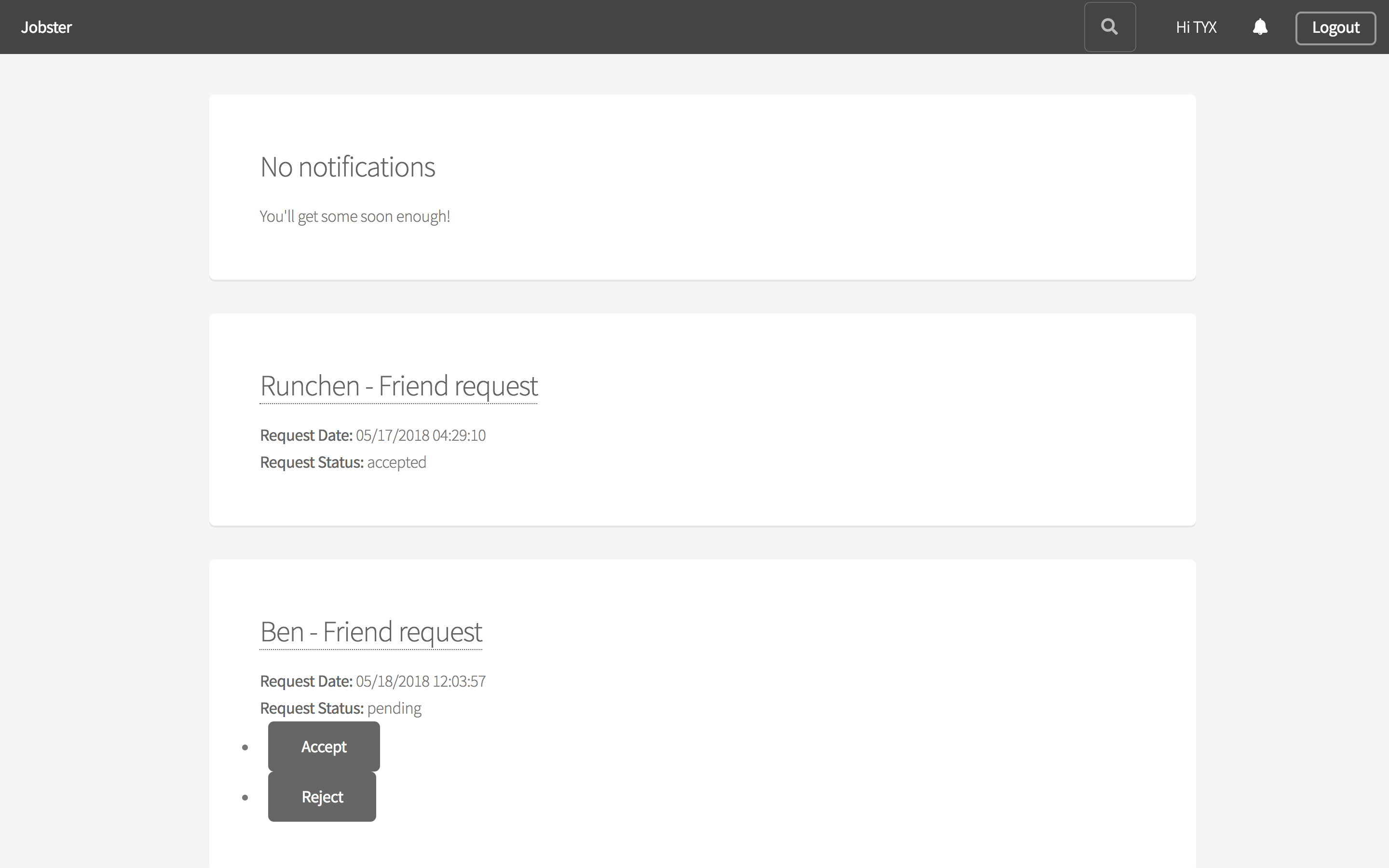Screen dimensions: 1389x868
Task: Click the search magnifier icon
Action: tap(1109, 27)
